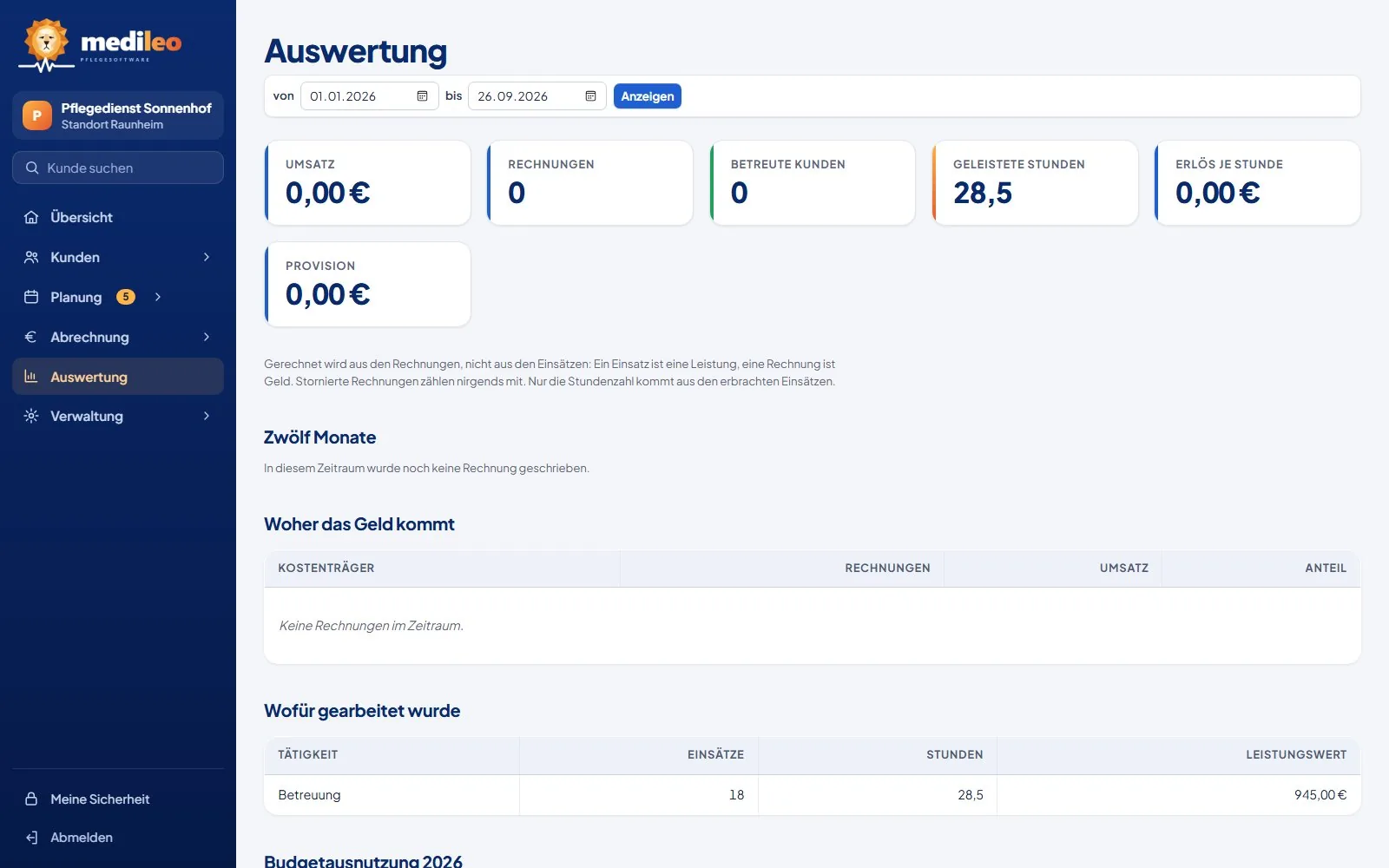1389x868 pixels.
Task: Expand the Planung submenu chevron
Action: point(158,297)
